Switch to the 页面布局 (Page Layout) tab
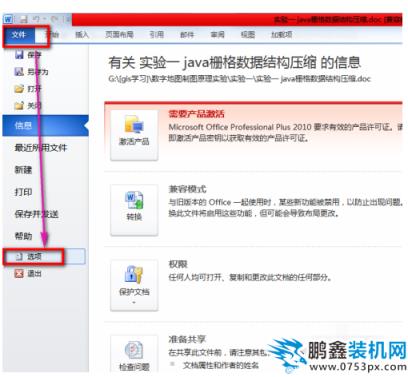 119,35
